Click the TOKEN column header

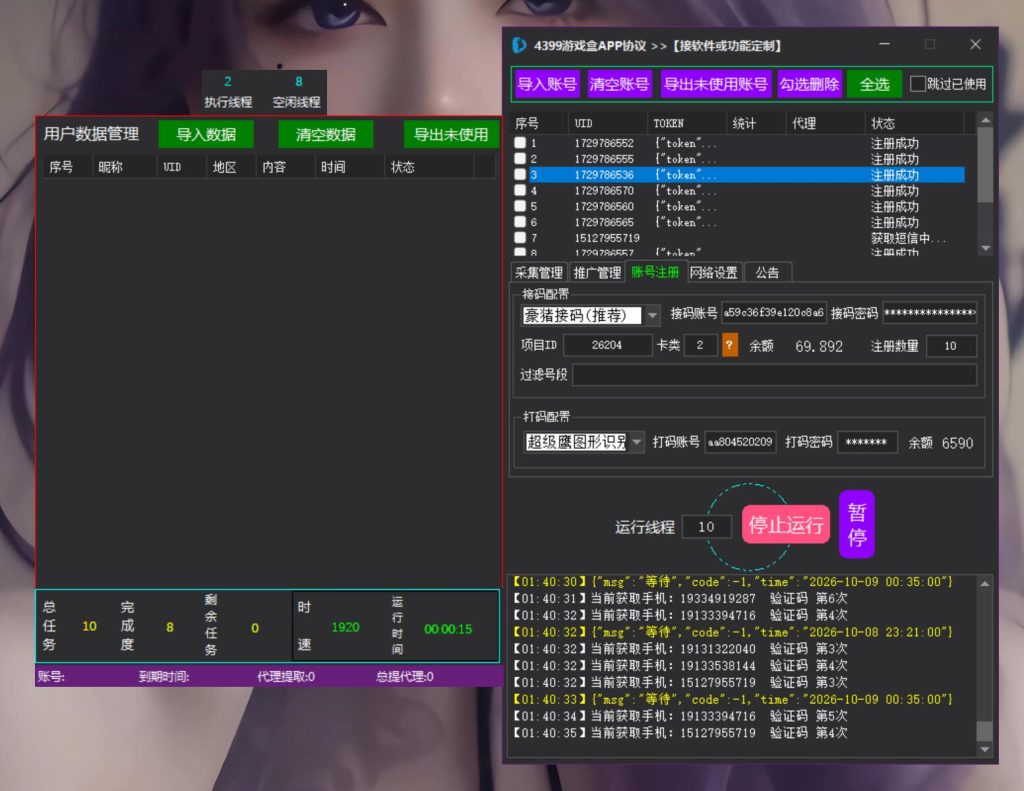pyautogui.click(x=688, y=123)
